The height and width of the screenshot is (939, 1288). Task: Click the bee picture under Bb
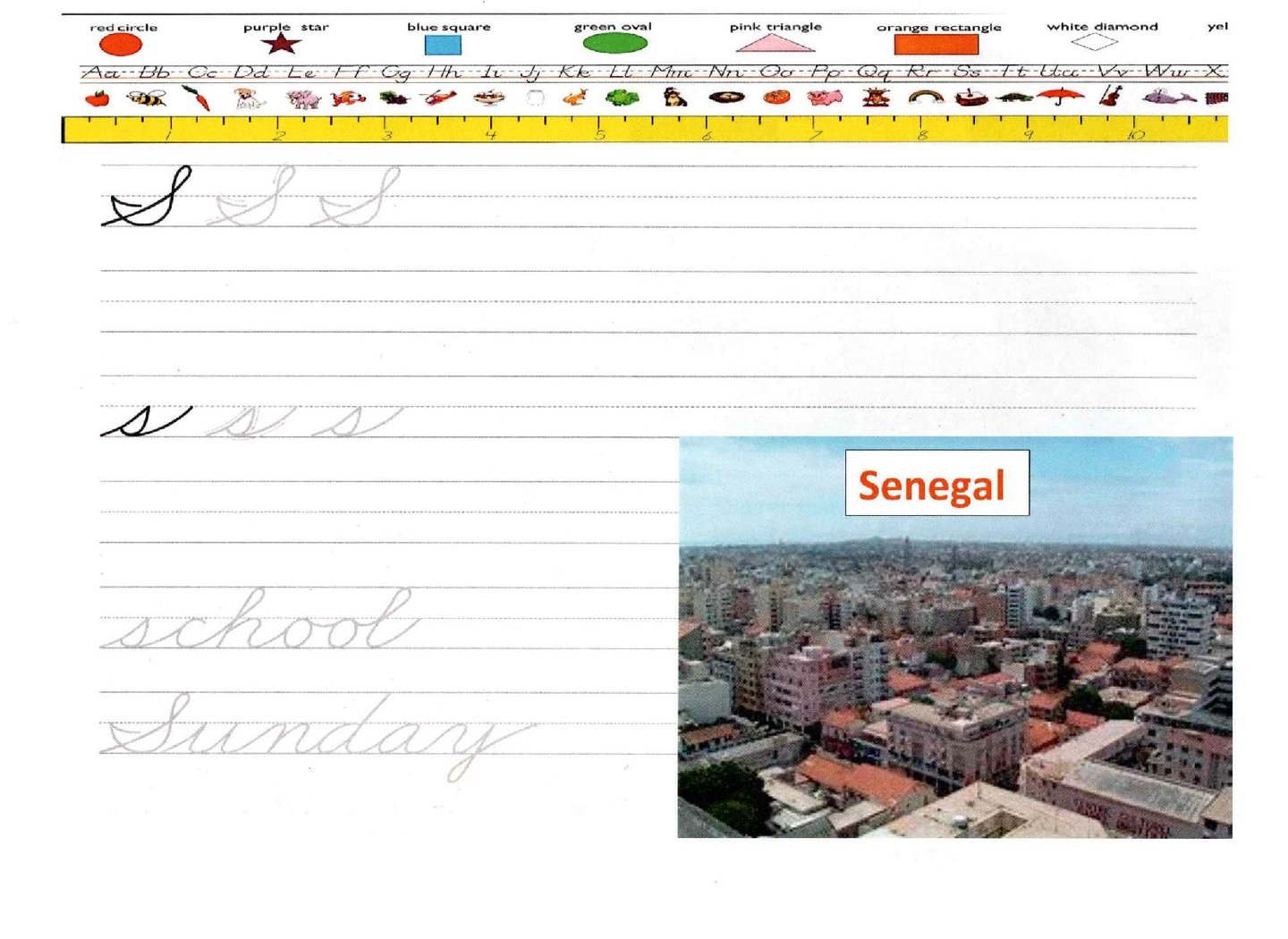pyautogui.click(x=147, y=97)
